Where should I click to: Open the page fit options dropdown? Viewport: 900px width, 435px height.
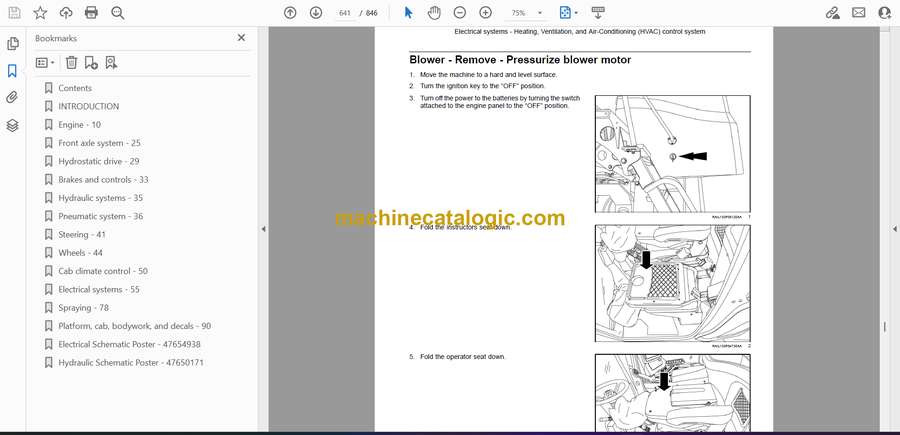click(568, 13)
